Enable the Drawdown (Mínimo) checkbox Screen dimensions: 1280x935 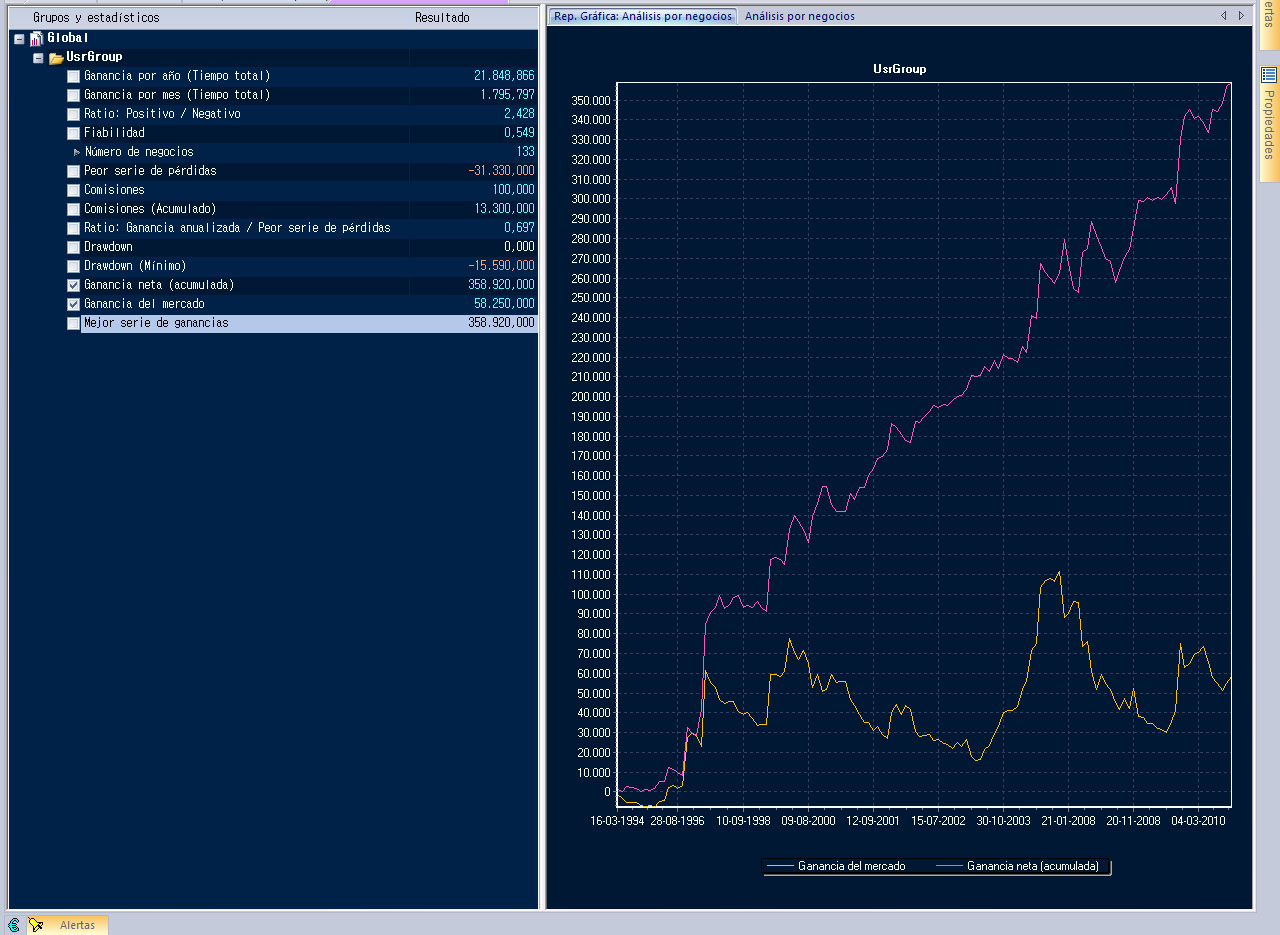click(x=73, y=266)
